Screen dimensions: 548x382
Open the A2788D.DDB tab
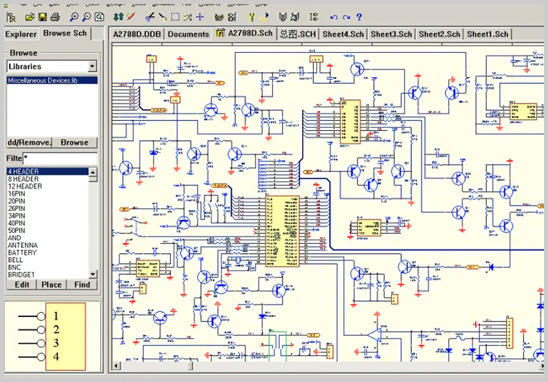click(x=137, y=34)
